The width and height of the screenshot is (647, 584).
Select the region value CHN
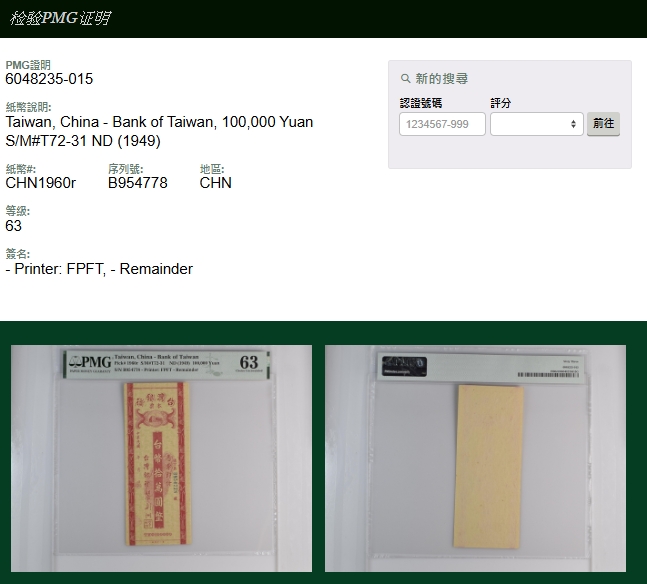pyautogui.click(x=215, y=183)
